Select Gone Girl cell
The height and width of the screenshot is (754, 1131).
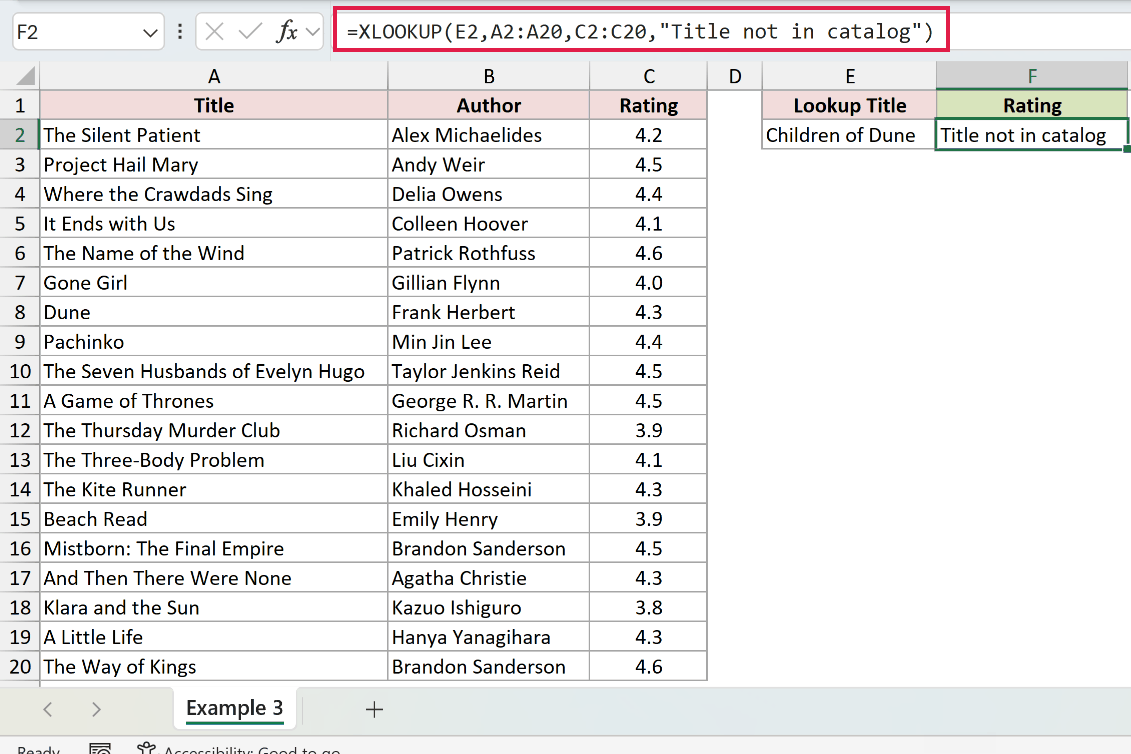coord(214,283)
